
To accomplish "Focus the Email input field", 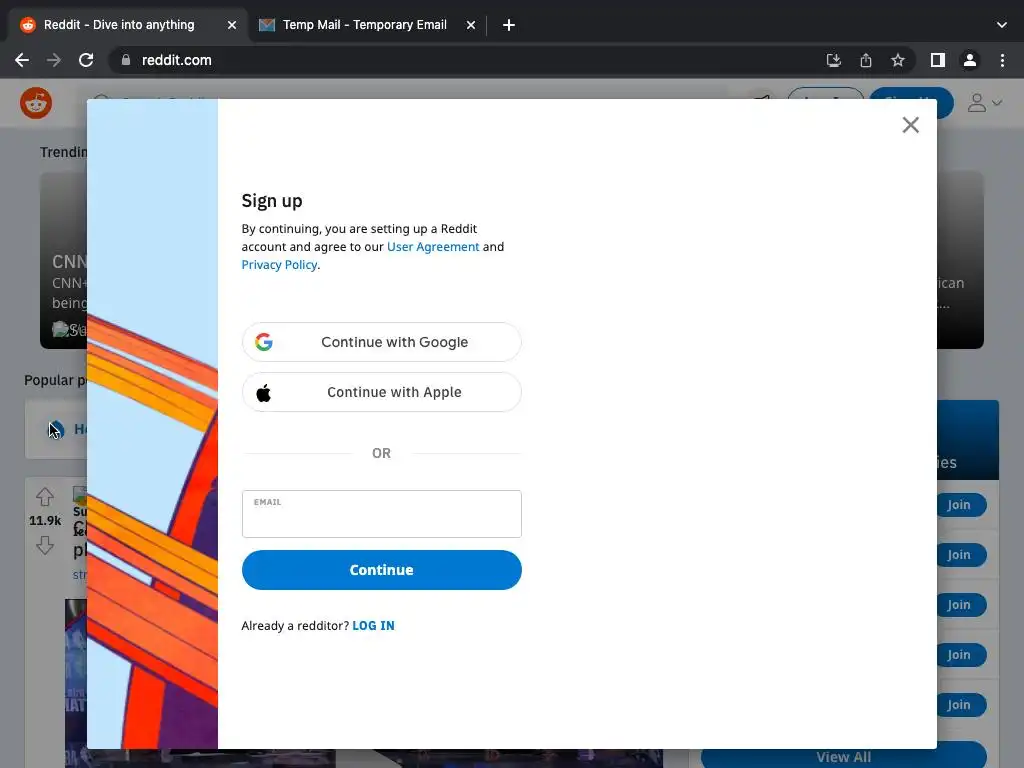I will (x=381, y=514).
